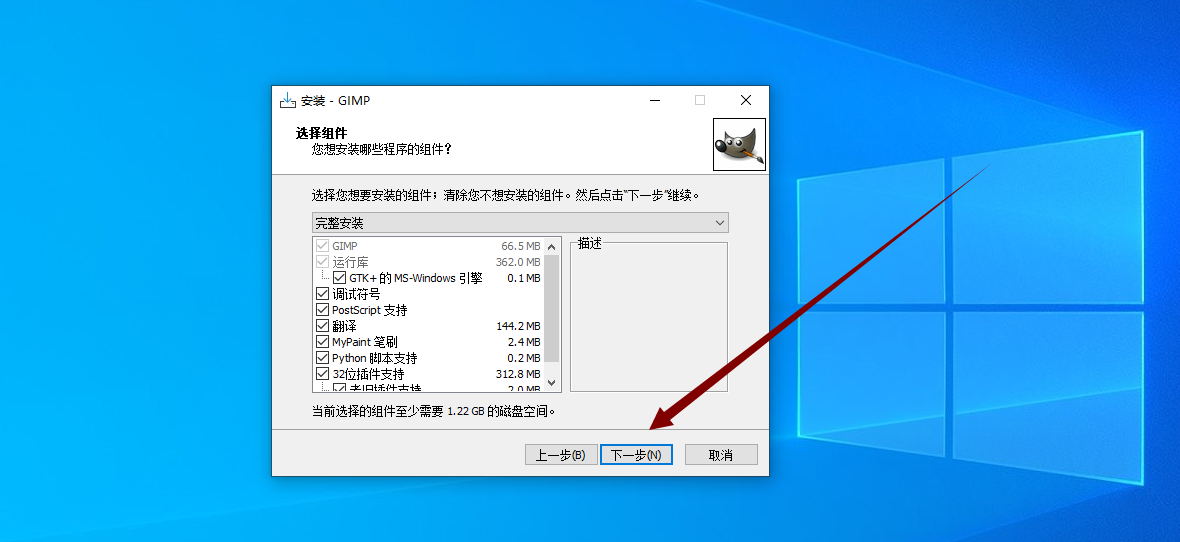Click the 66.5 MB size value
The width and height of the screenshot is (1180, 542).
click(x=521, y=246)
